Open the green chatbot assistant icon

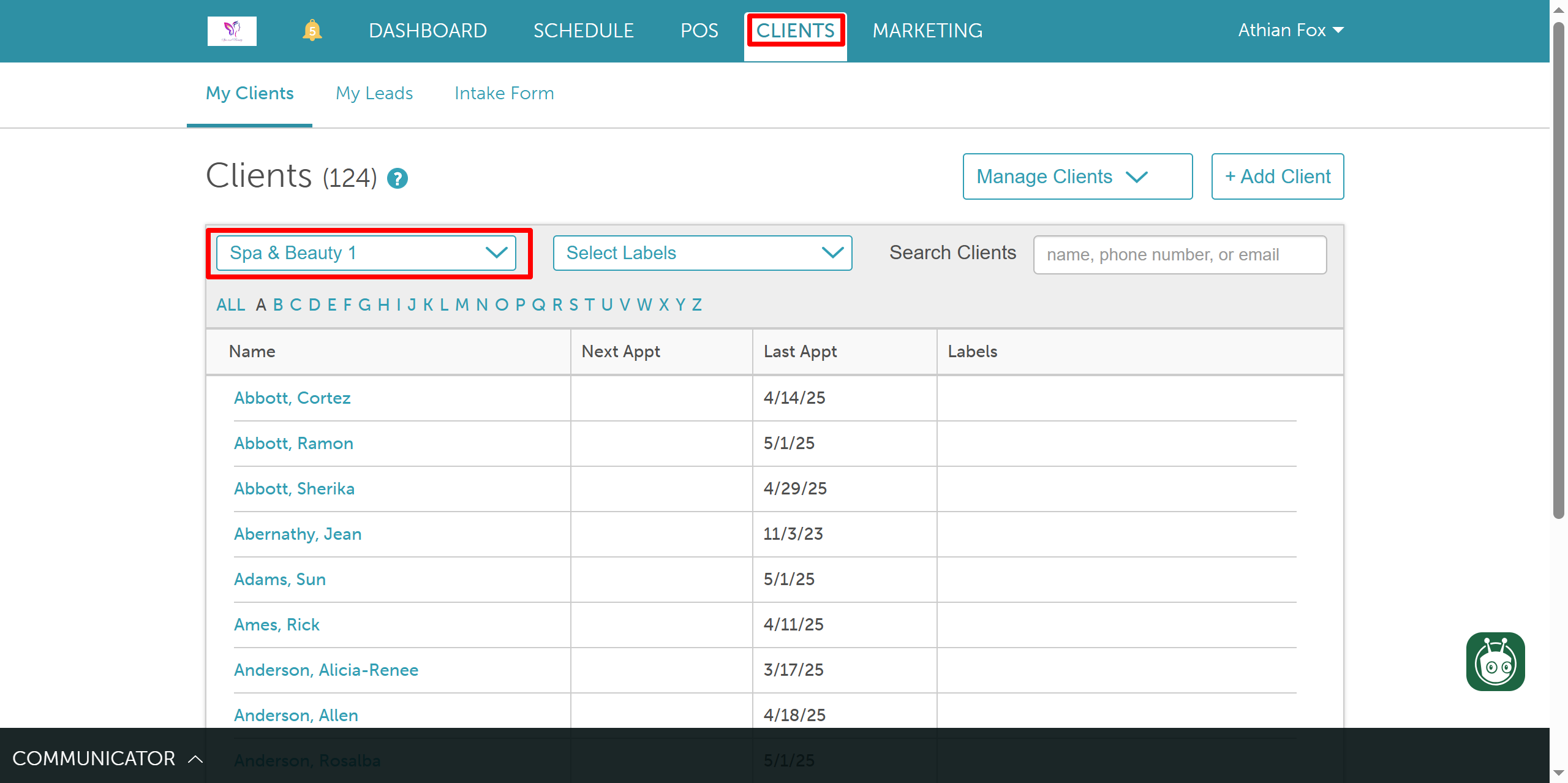click(x=1494, y=662)
